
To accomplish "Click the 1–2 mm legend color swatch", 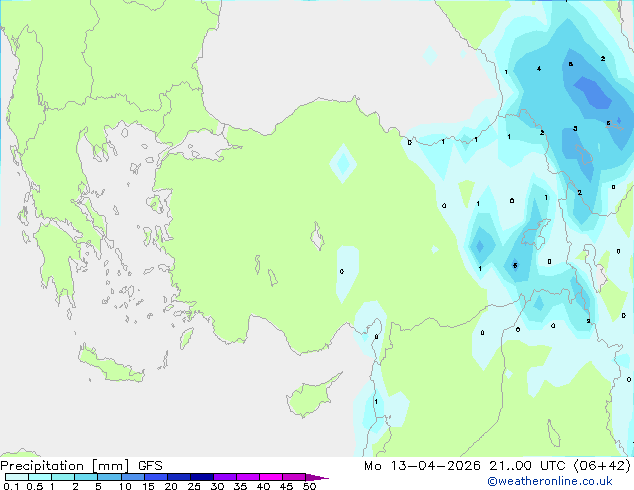I will 63,477.
